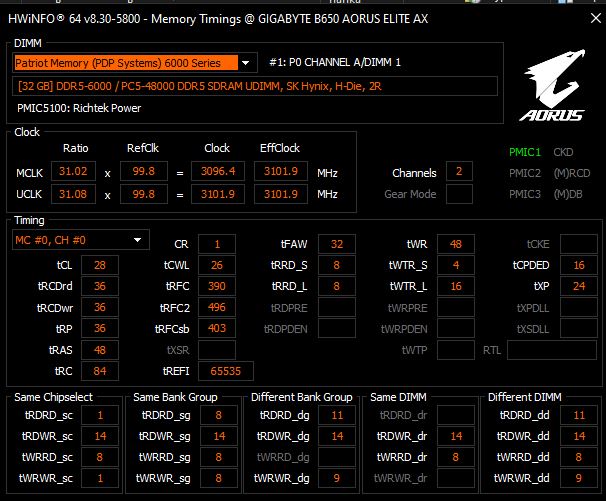Select the PMIC1 indicator label
Image resolution: width=606 pixels, height=501 pixels.
point(524,152)
